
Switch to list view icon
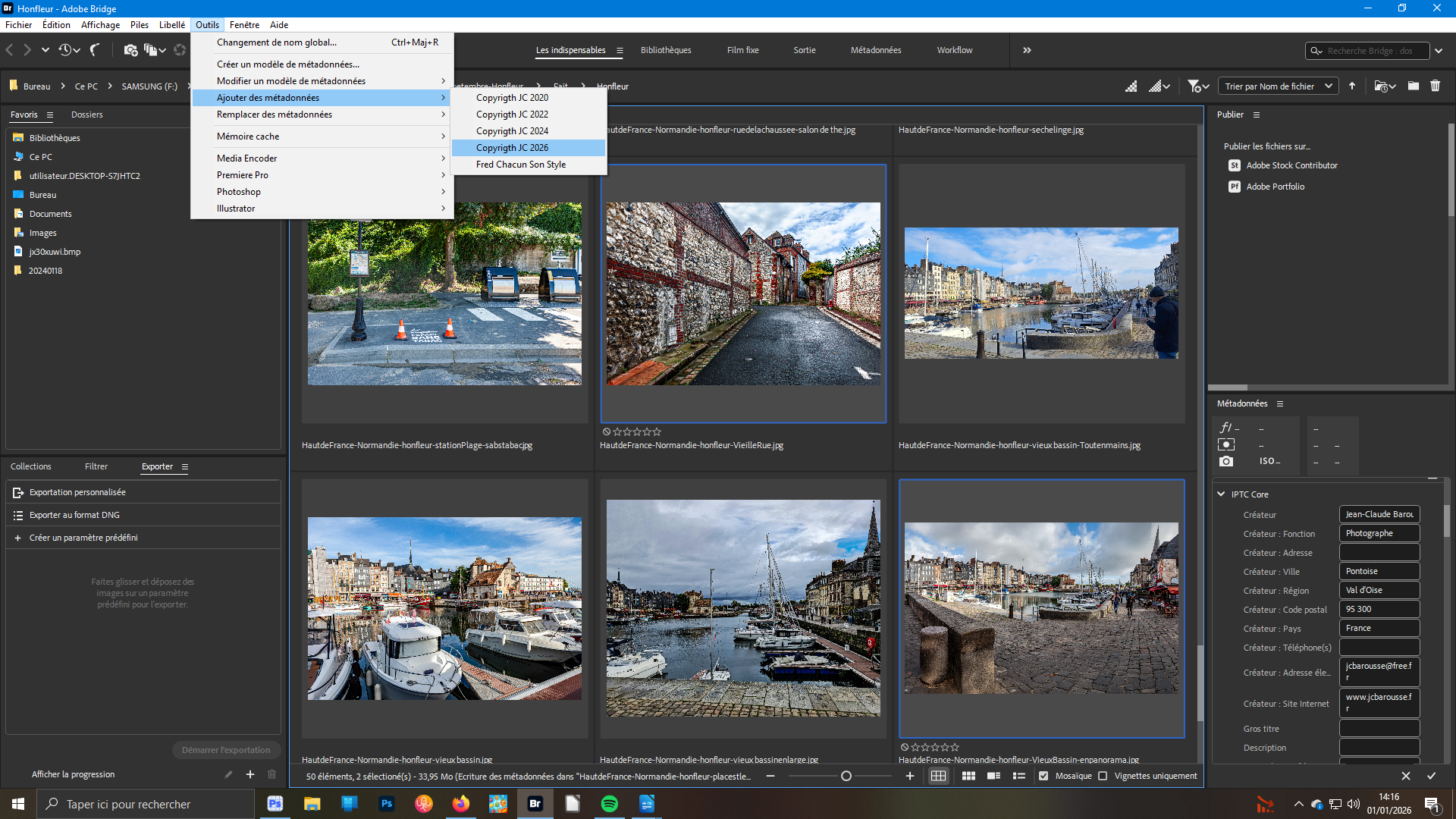[1019, 776]
